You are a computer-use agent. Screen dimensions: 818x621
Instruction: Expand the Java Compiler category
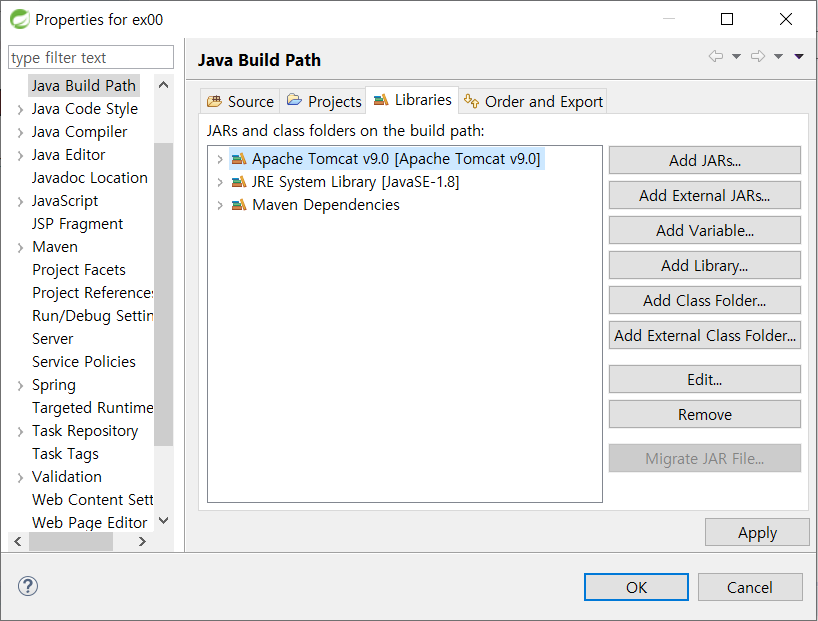coord(20,133)
